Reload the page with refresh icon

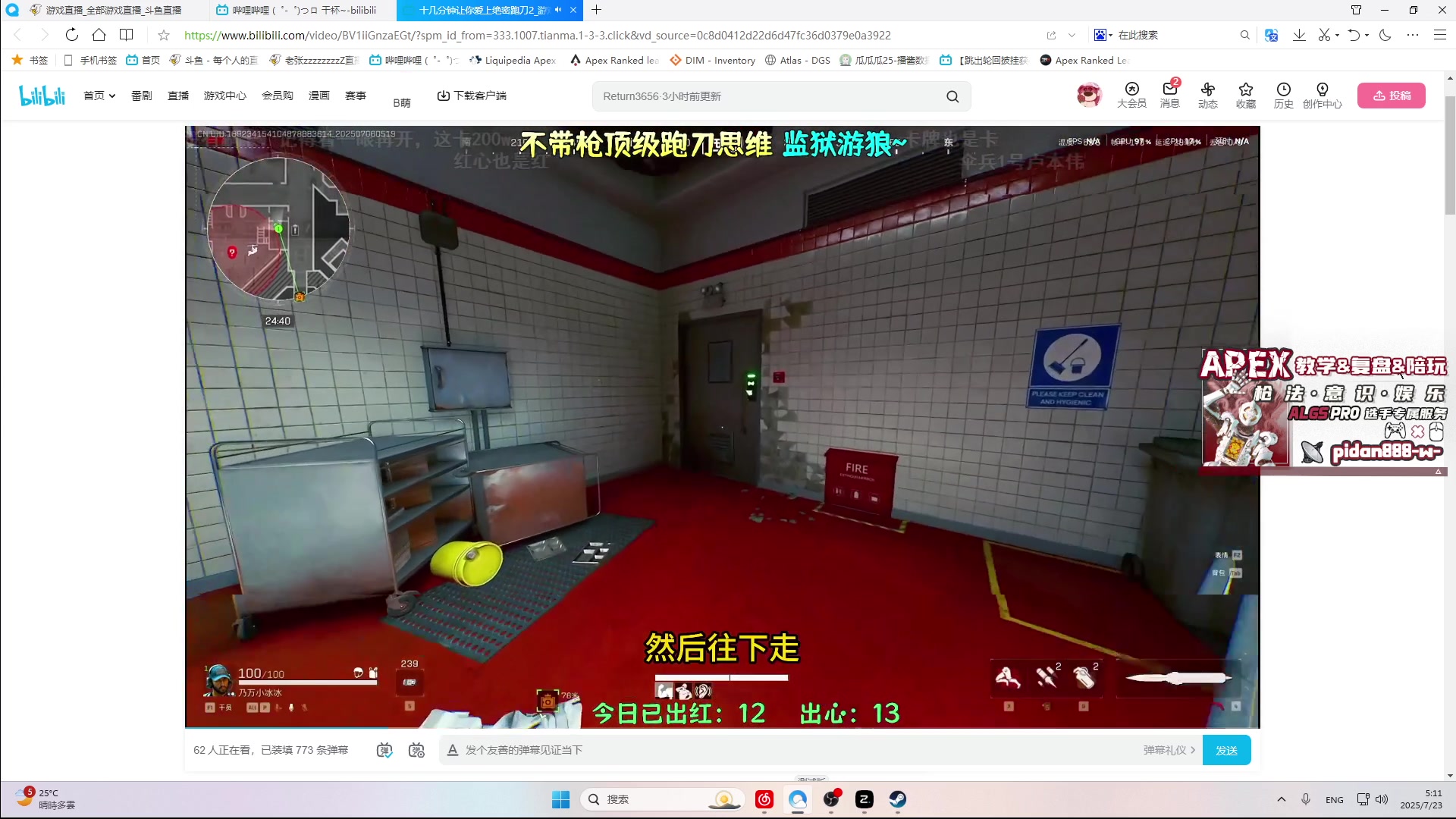click(x=71, y=35)
